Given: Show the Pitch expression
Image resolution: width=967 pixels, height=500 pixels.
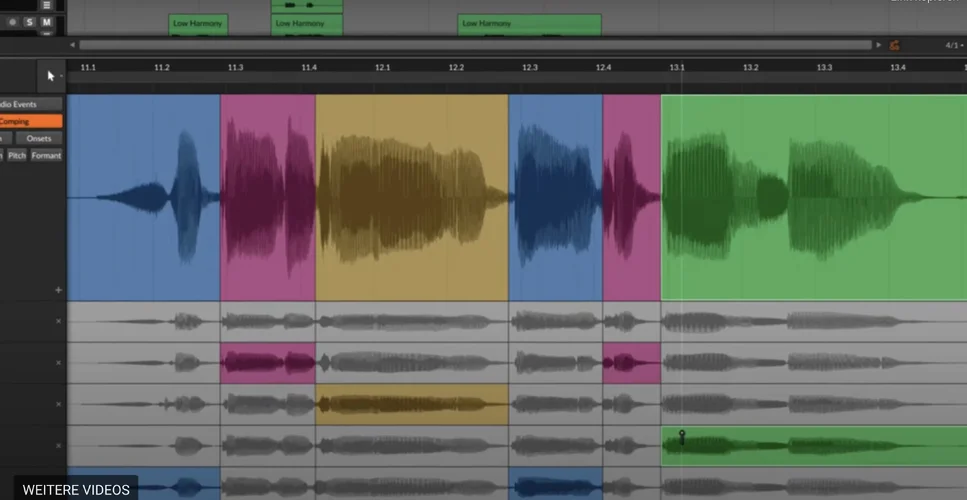Looking at the screenshot, I should pyautogui.click(x=17, y=156).
